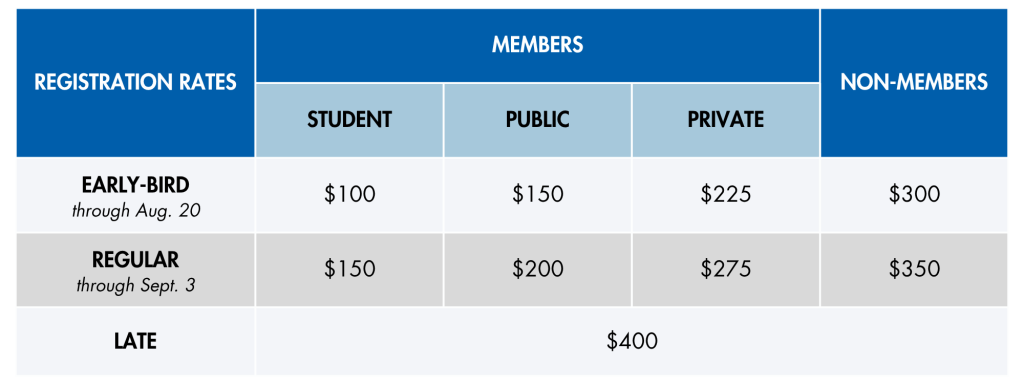
Task: Click the REGISTRATION RATES header cell
Action: pyautogui.click(x=135, y=83)
